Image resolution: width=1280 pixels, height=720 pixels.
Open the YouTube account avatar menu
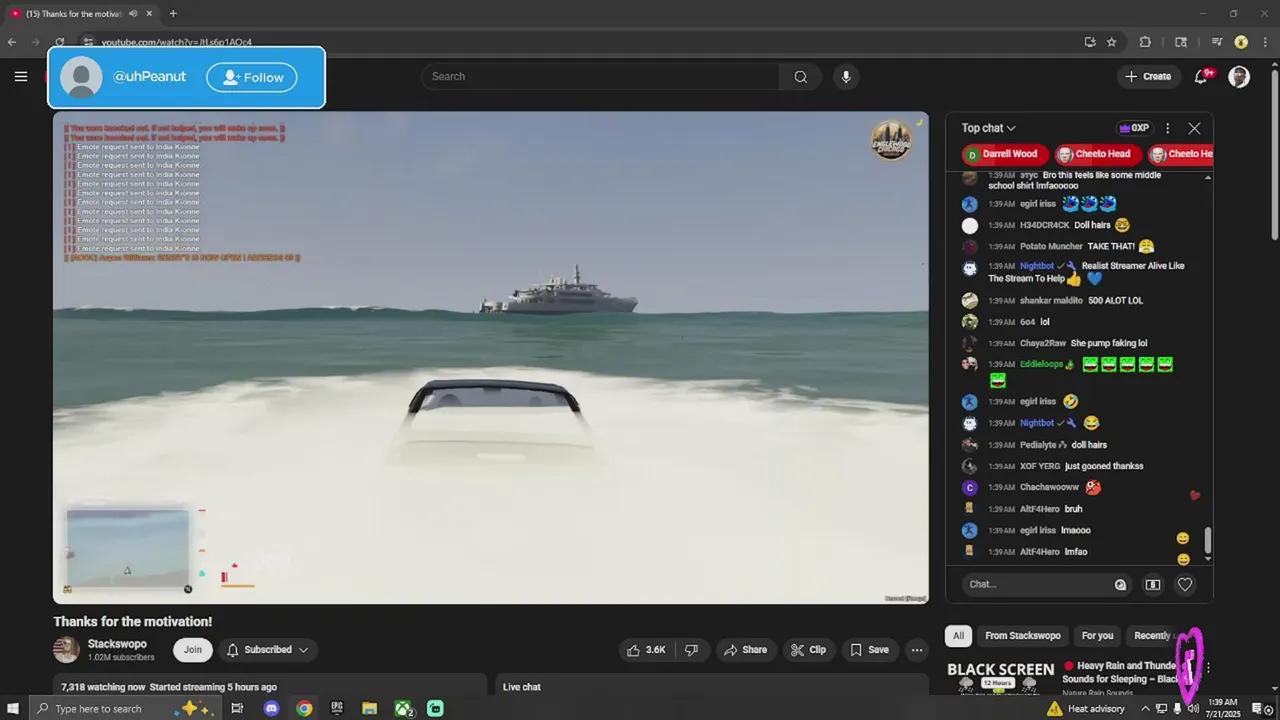click(x=1239, y=77)
